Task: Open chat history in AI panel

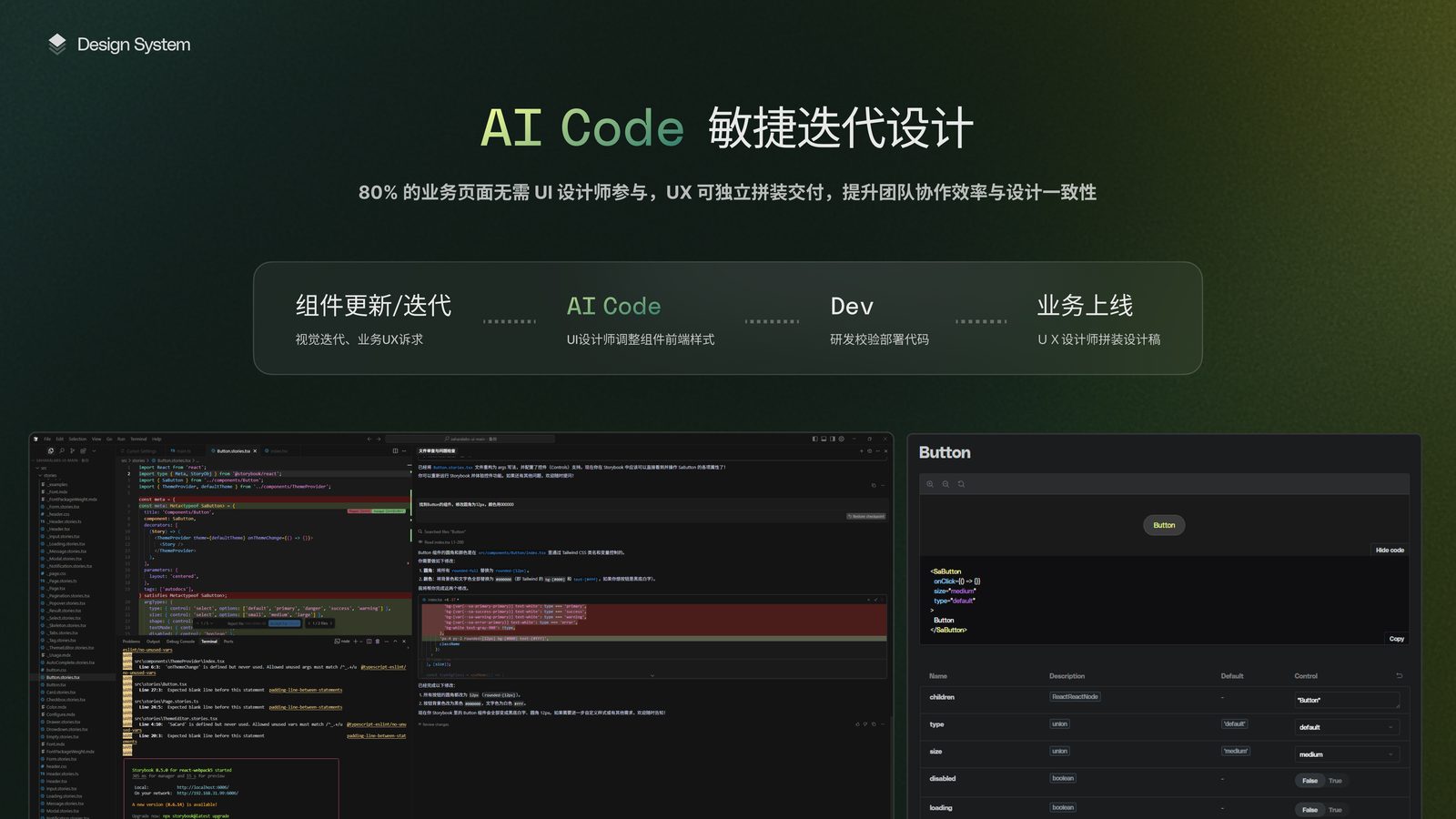Action: (870, 450)
